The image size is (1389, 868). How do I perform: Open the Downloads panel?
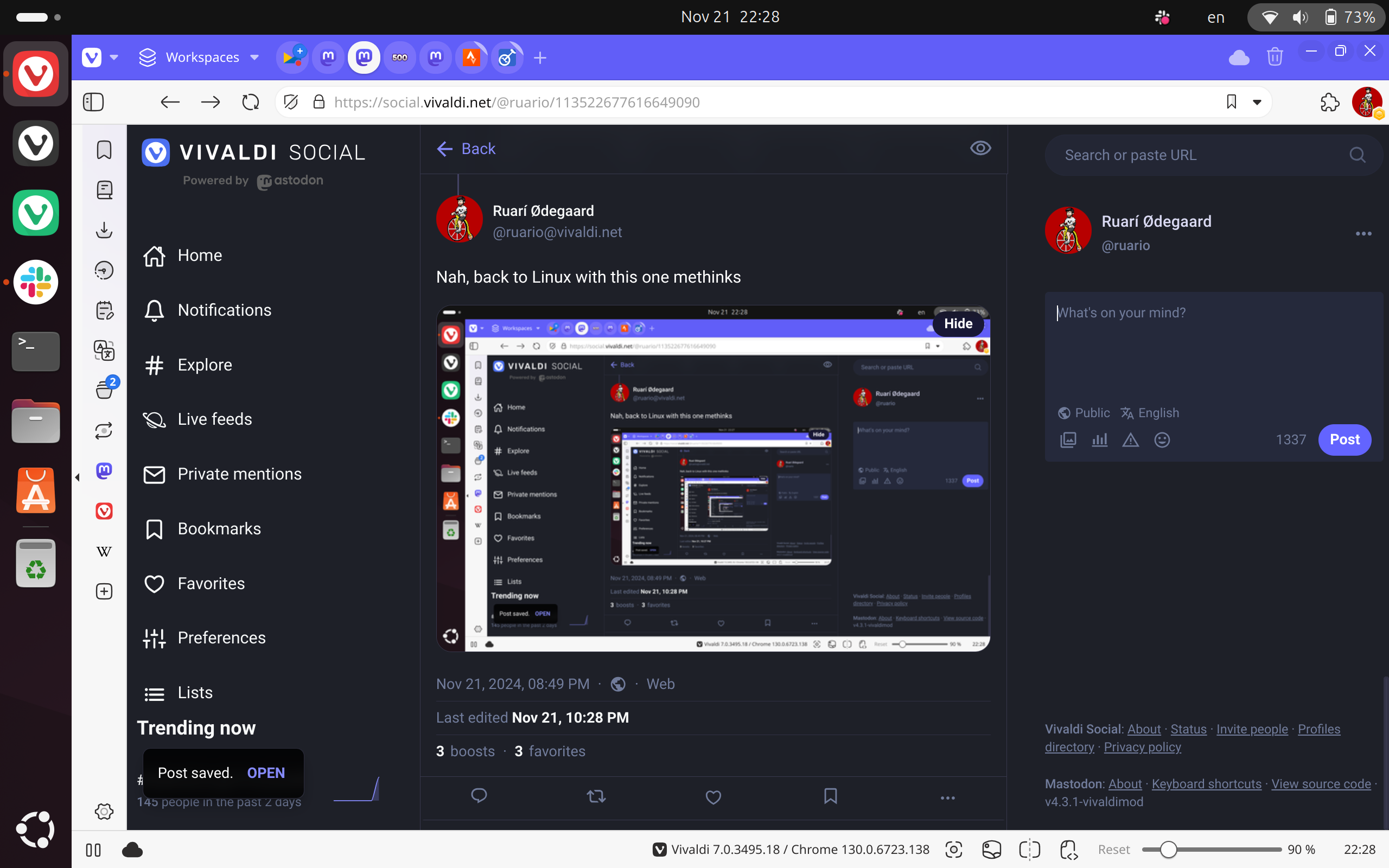click(104, 230)
